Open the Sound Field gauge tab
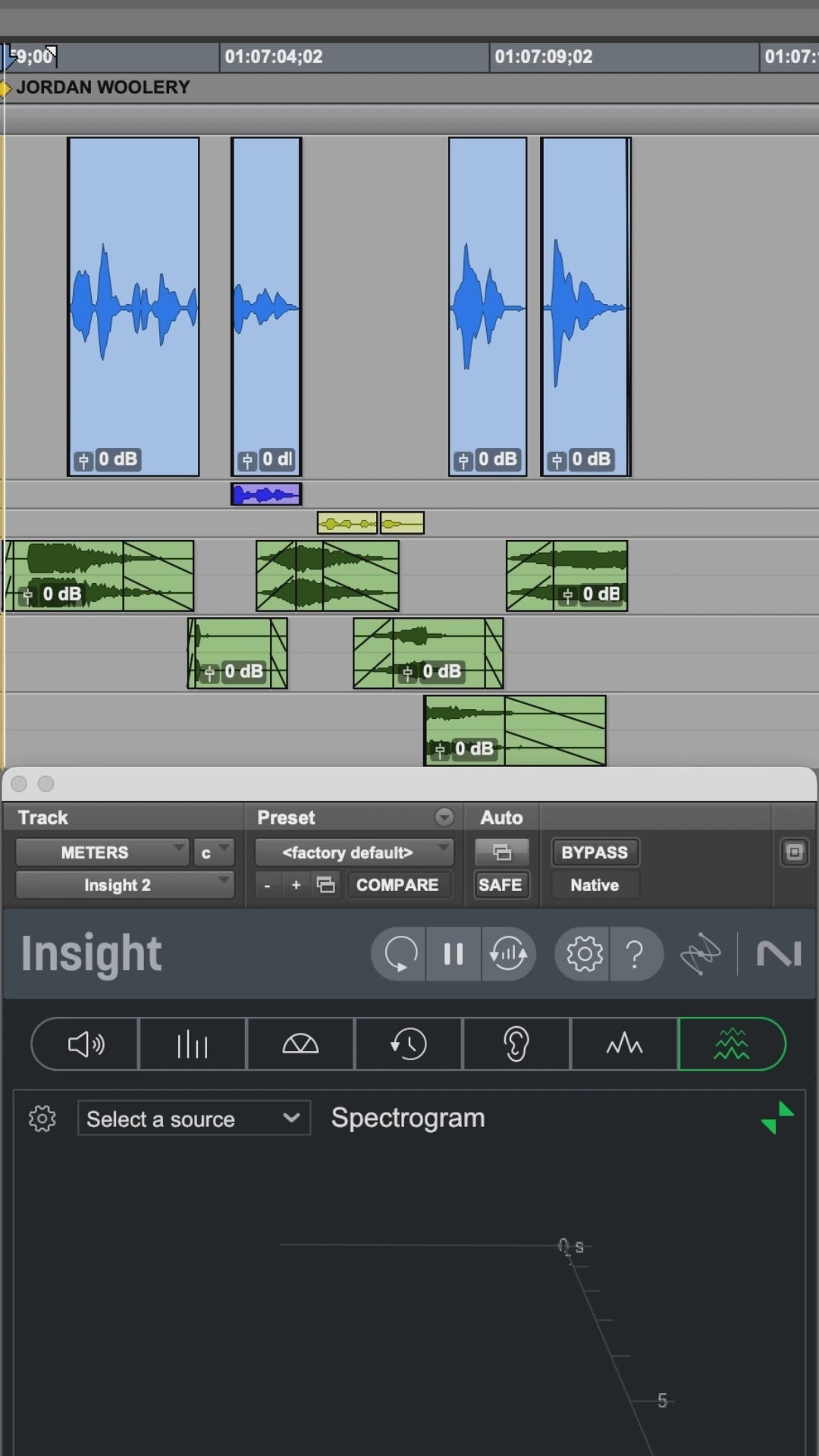The image size is (819, 1456). (300, 1044)
